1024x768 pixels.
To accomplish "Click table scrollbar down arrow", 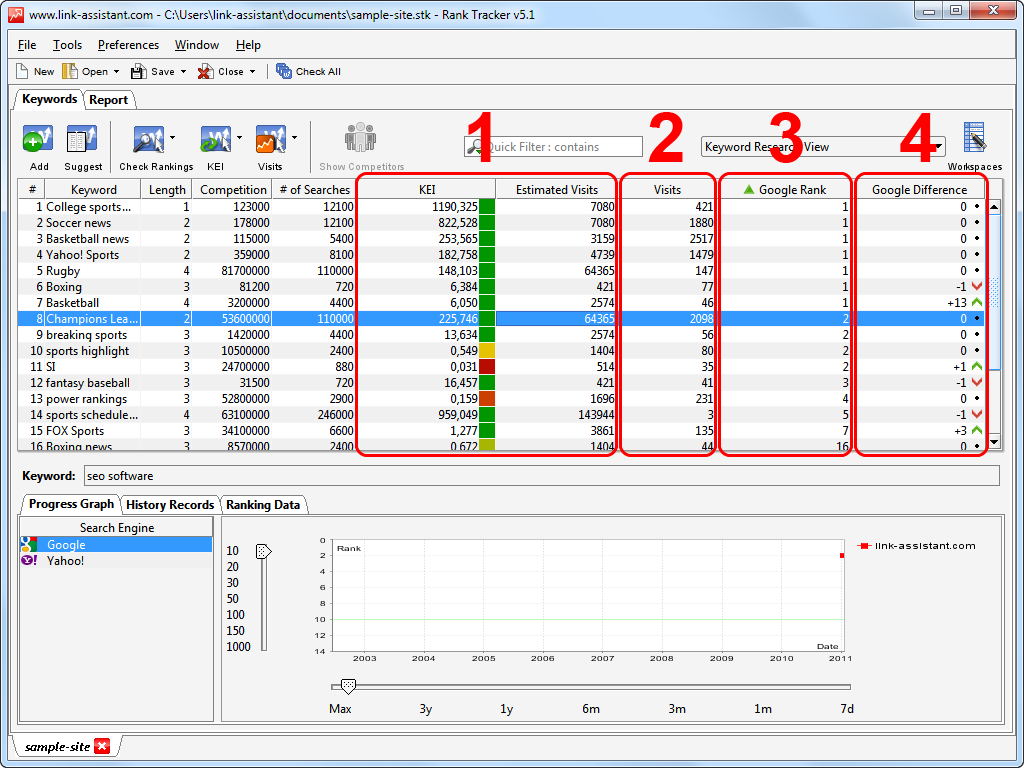I will [x=994, y=443].
